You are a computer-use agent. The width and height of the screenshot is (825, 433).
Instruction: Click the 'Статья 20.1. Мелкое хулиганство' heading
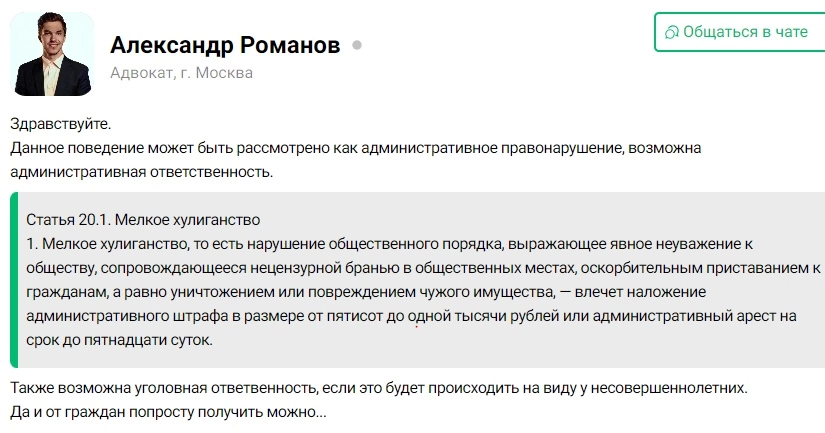pos(143,219)
